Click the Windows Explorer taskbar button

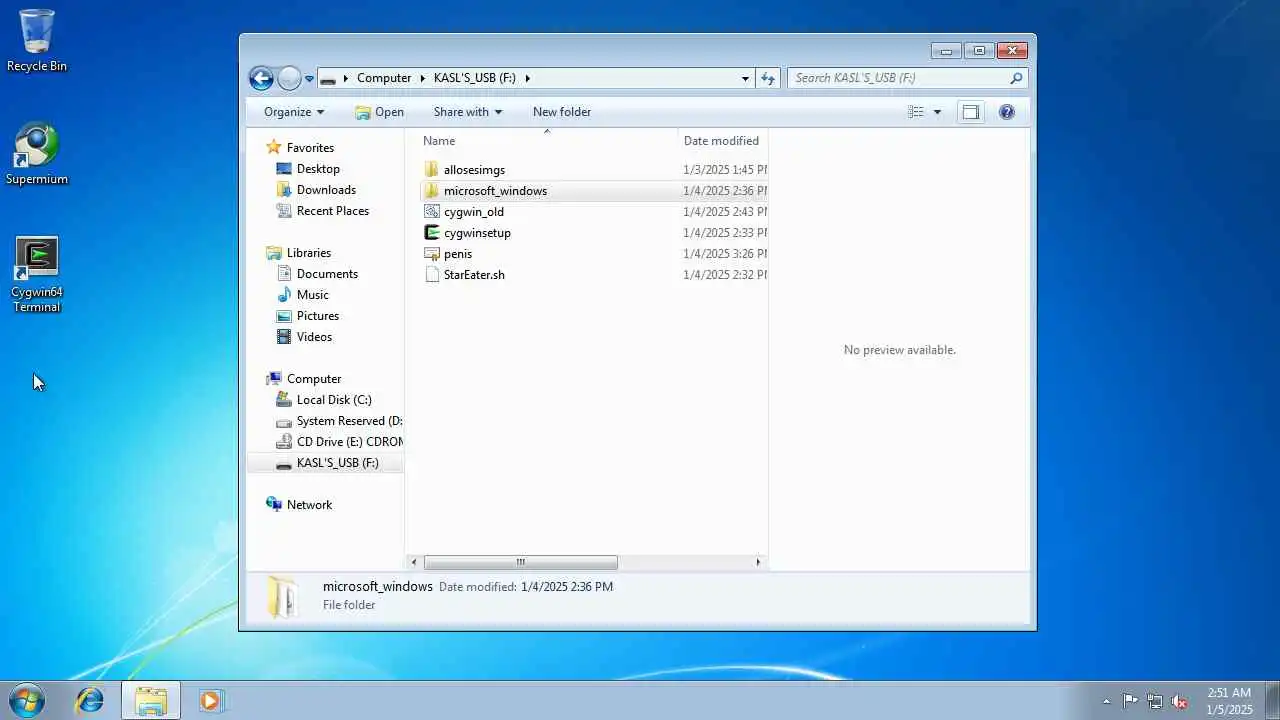click(x=151, y=700)
